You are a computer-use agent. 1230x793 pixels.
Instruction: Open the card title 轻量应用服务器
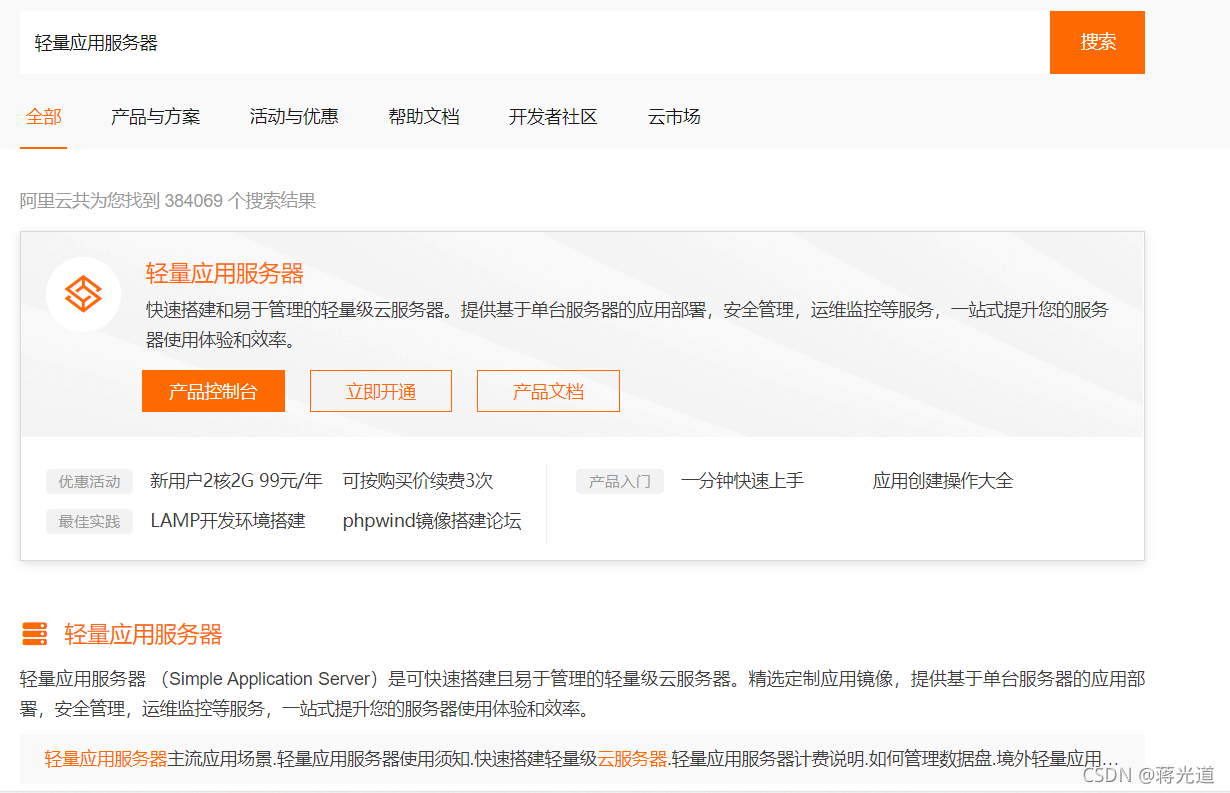225,273
